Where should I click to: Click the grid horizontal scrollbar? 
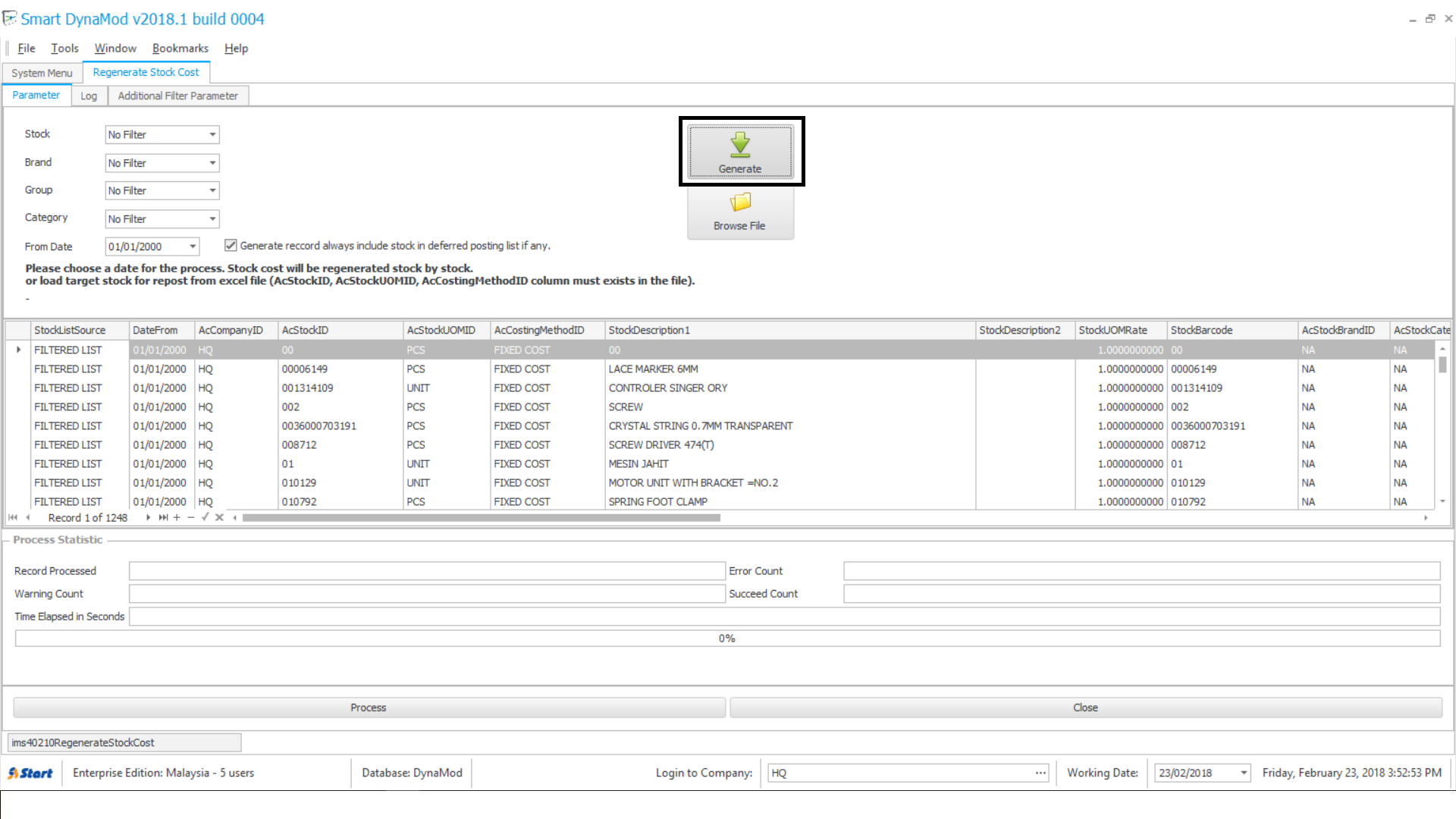coord(481,518)
